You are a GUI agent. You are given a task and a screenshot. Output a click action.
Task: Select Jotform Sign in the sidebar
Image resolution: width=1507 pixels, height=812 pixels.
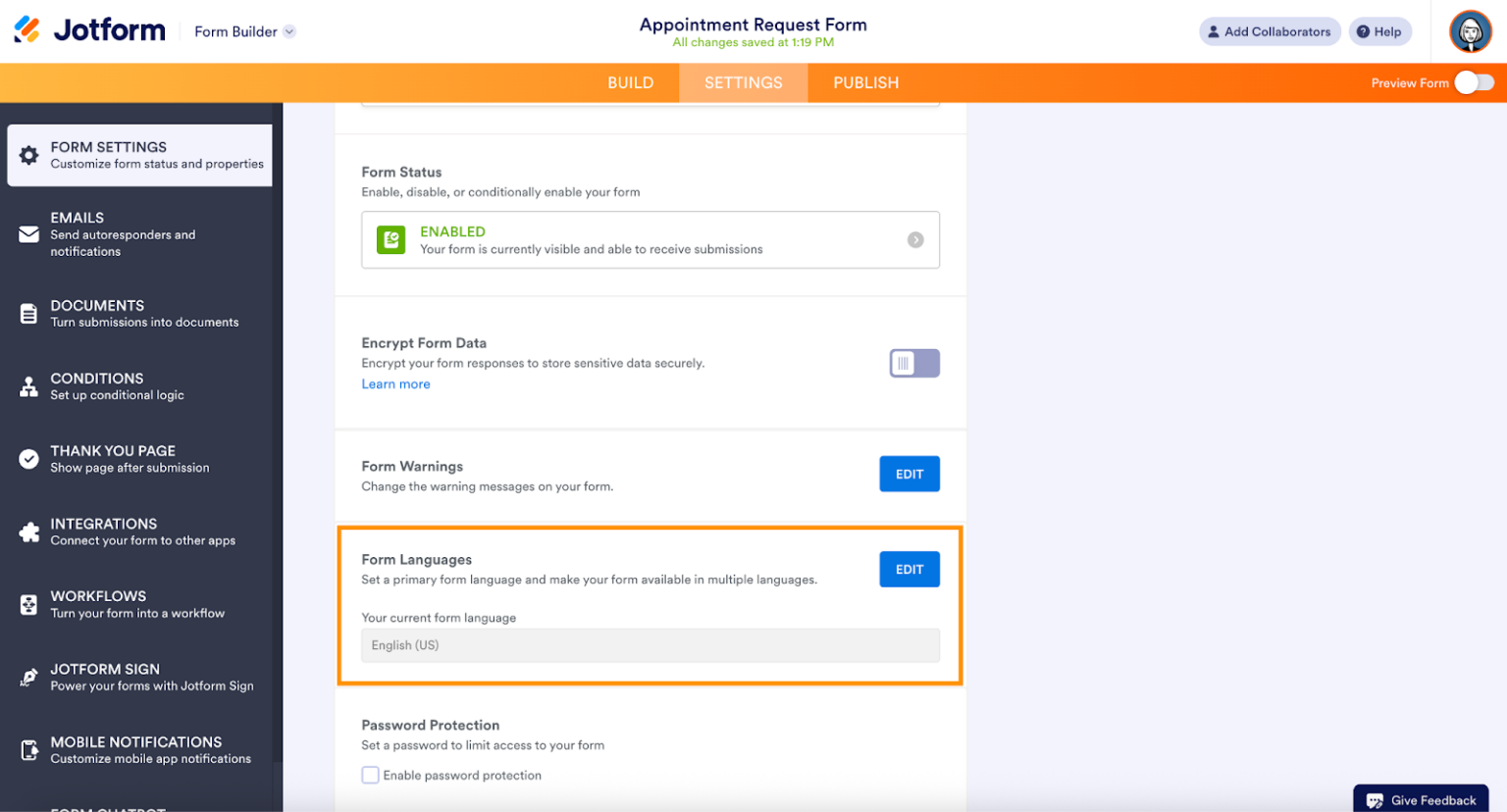point(138,677)
